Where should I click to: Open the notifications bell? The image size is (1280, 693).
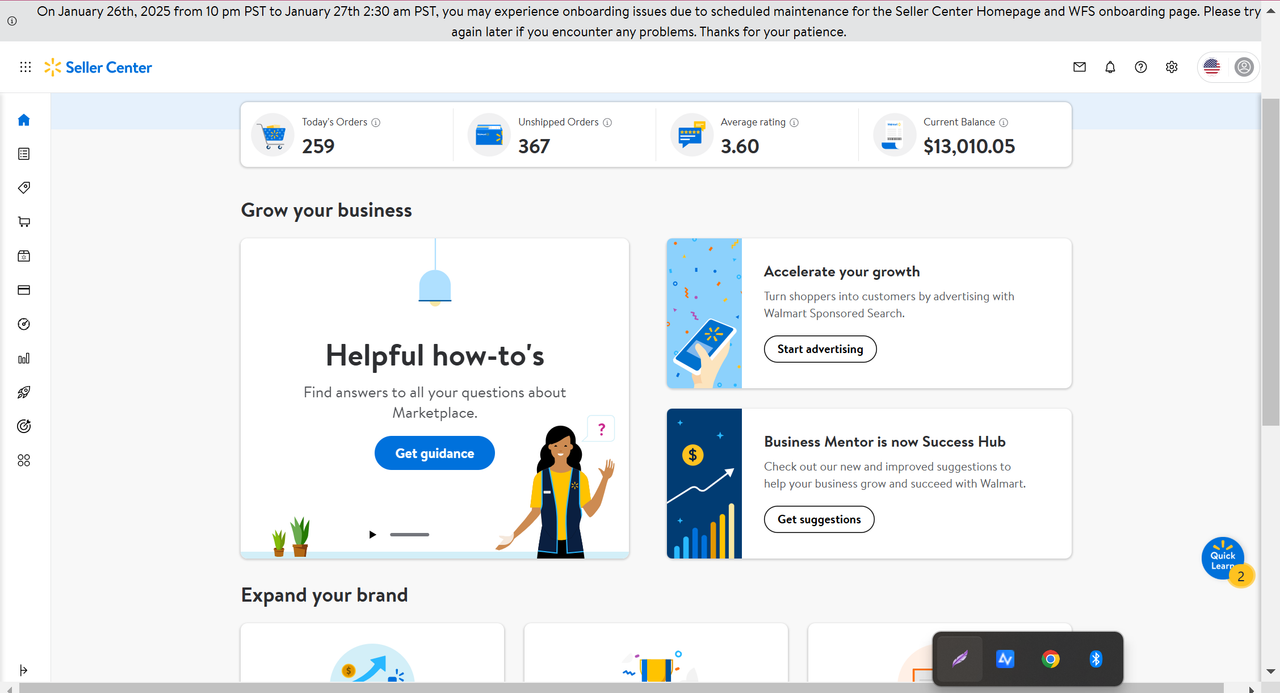(x=1110, y=67)
